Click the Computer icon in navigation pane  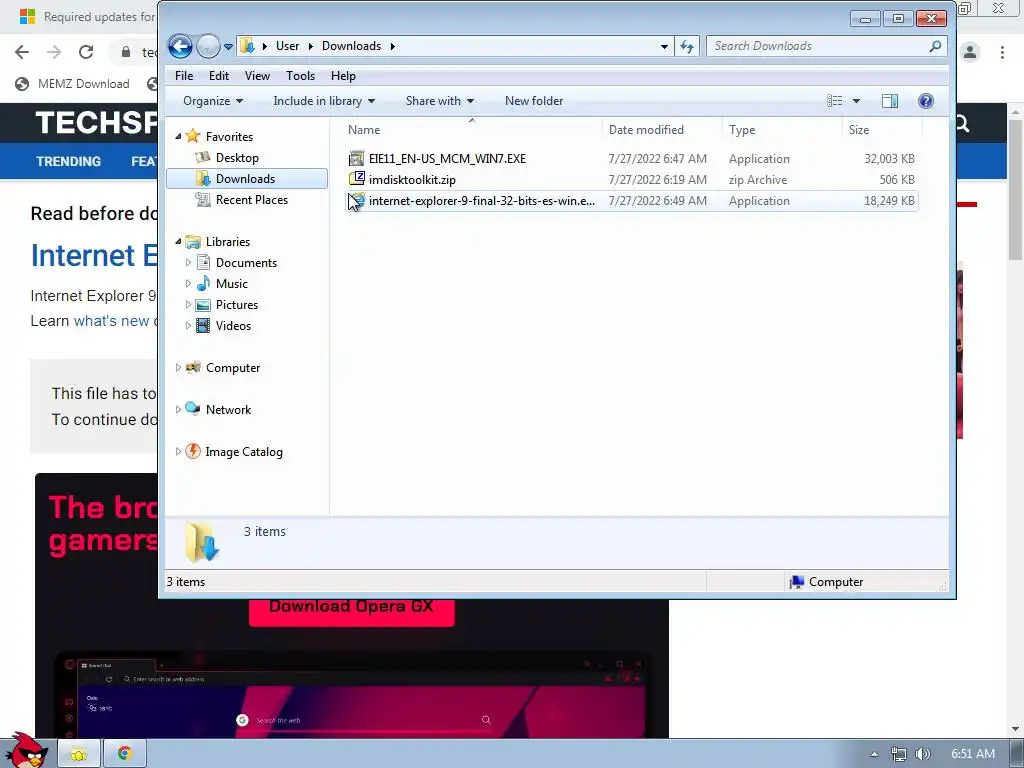tap(193, 367)
